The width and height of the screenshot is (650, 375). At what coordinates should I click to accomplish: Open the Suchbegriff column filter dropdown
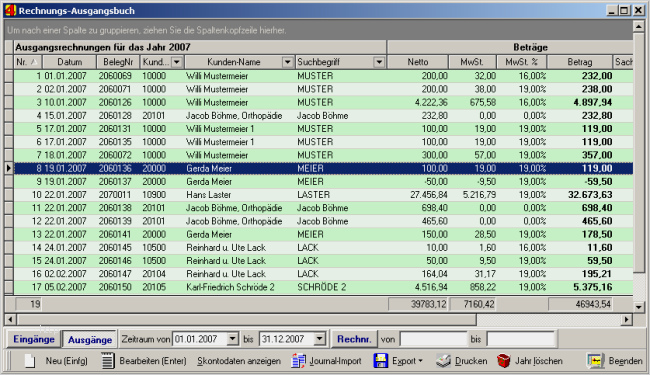[379, 62]
